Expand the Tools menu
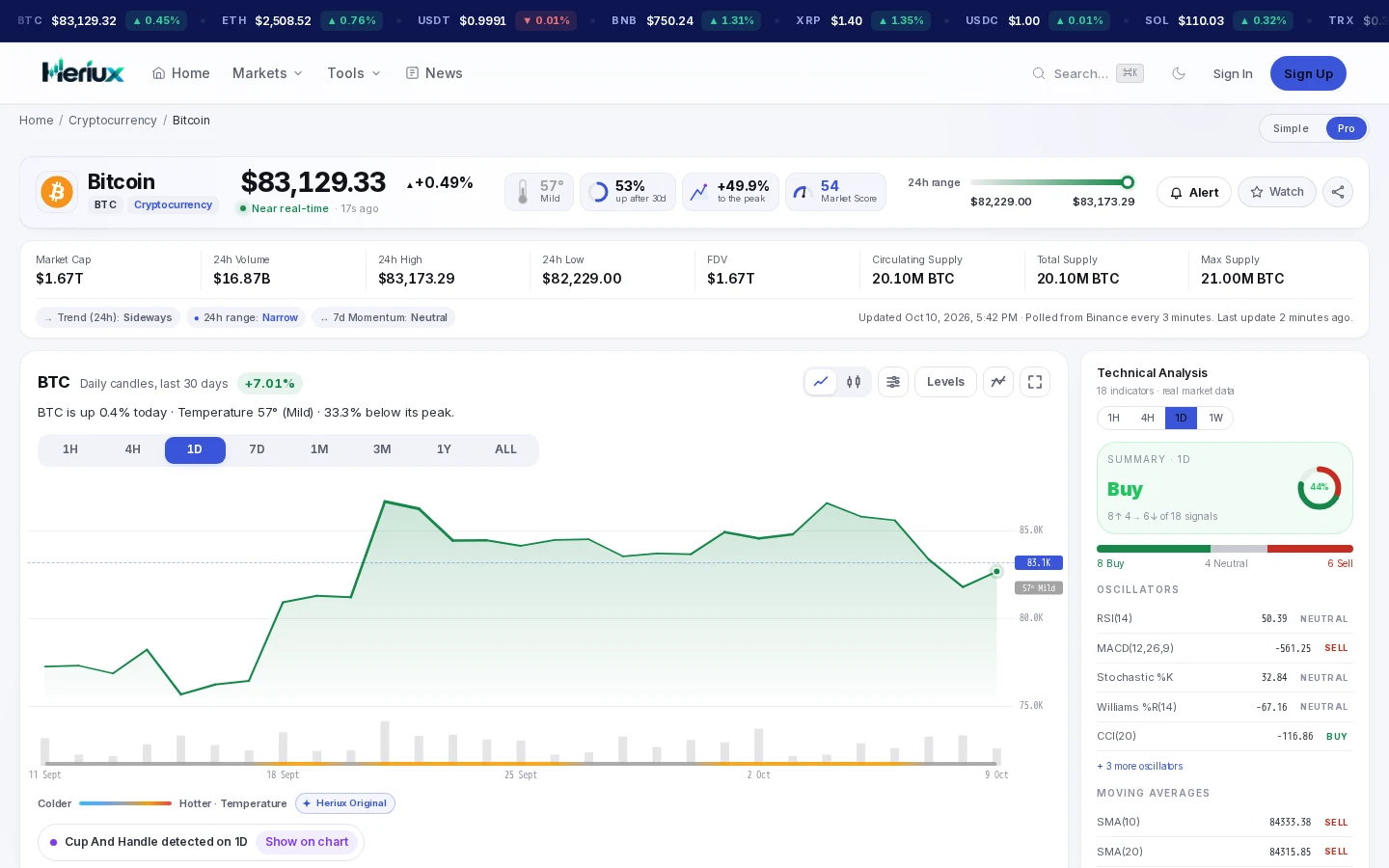 (353, 73)
